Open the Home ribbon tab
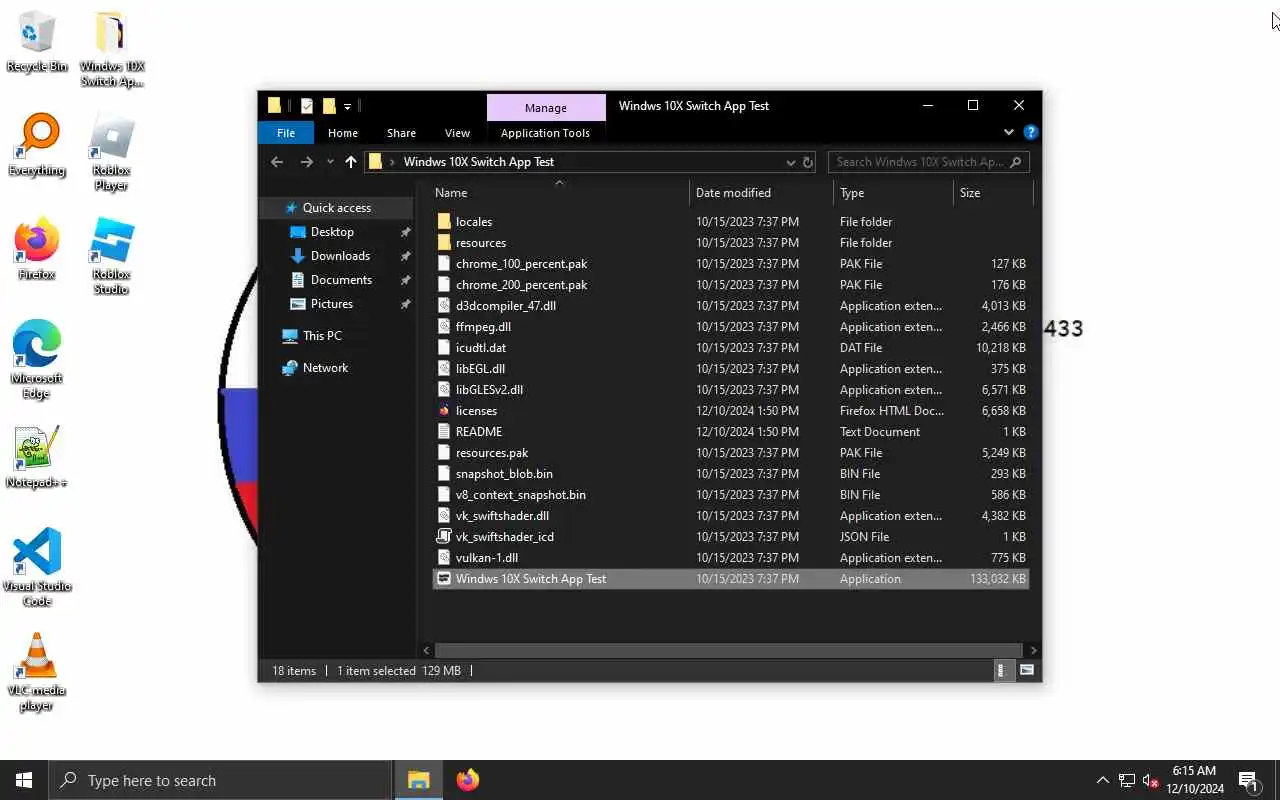The width and height of the screenshot is (1280, 800). [343, 133]
